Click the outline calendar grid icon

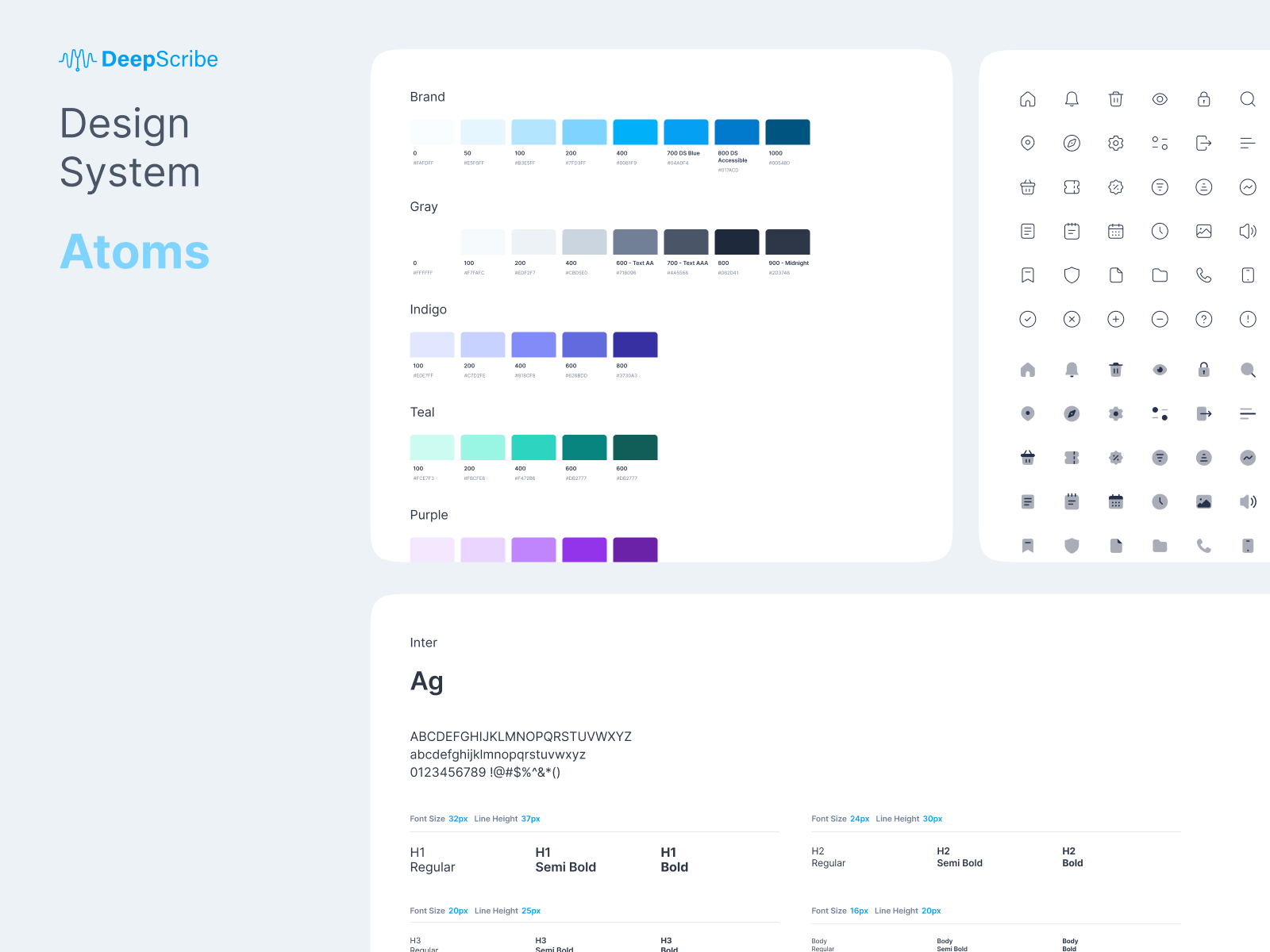click(1116, 231)
